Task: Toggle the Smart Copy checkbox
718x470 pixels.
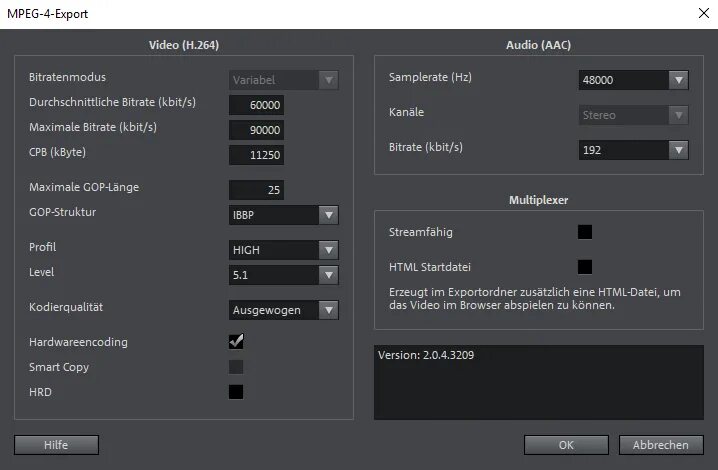Action: (236, 367)
